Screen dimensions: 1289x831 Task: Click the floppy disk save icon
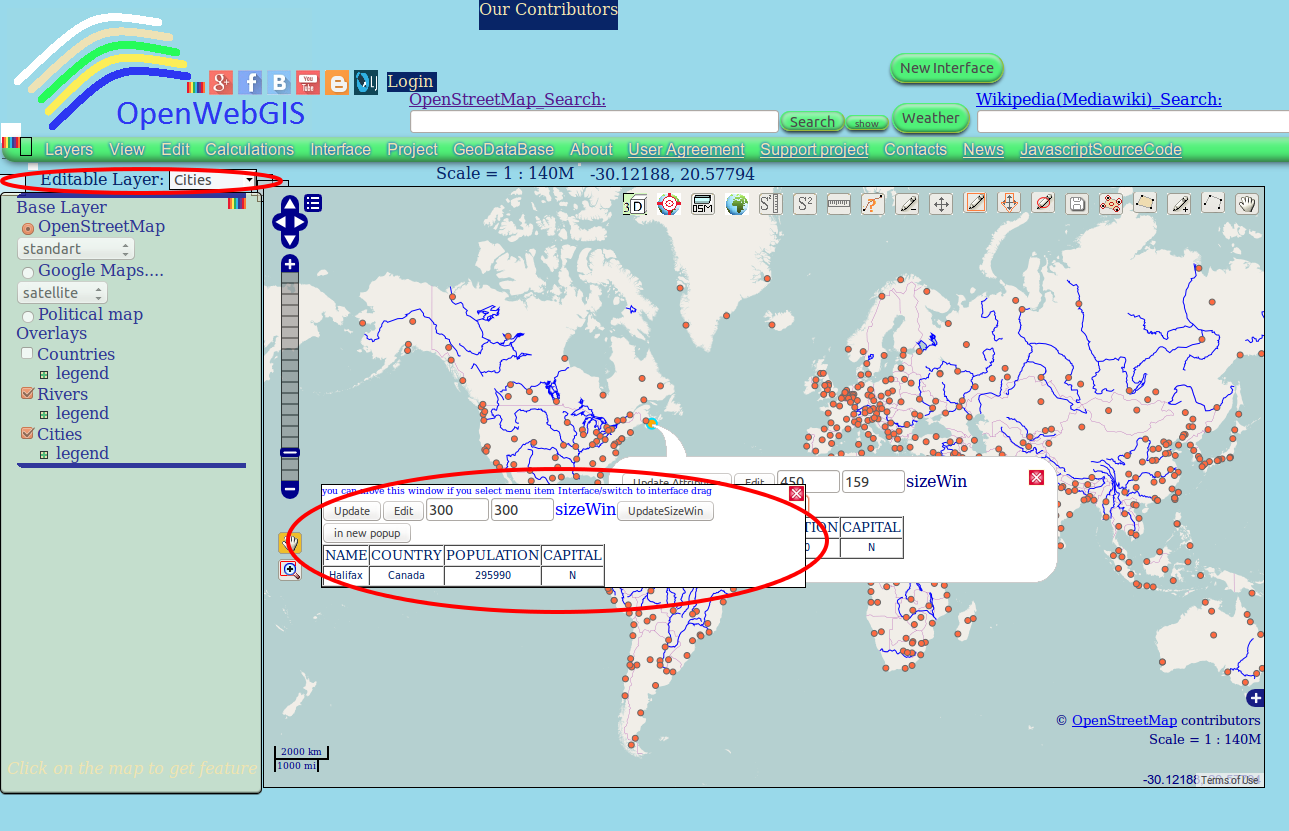(1077, 204)
